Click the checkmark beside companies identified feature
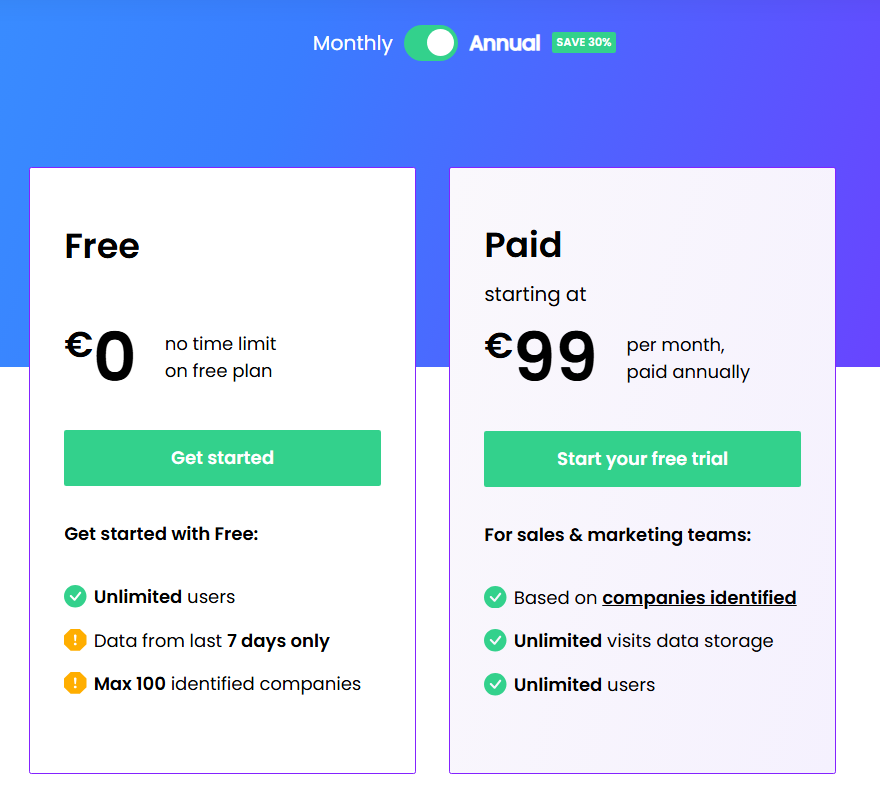This screenshot has width=880, height=787. coord(495,597)
